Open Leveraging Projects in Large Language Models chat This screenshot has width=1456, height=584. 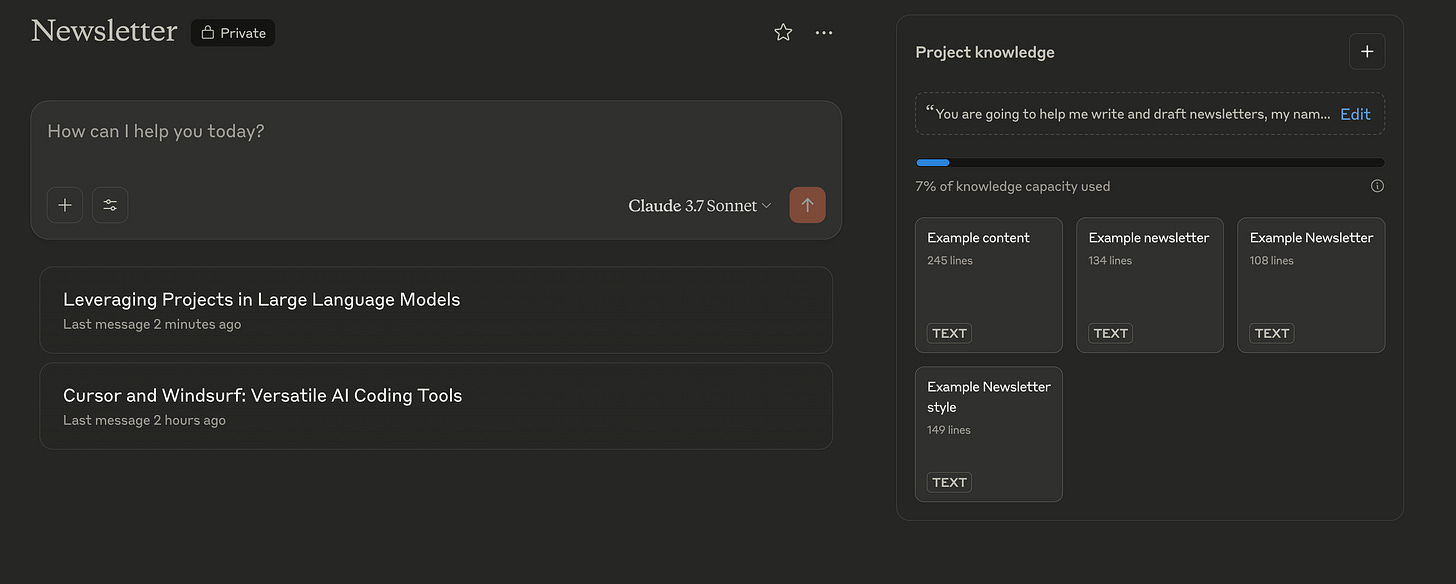(x=436, y=310)
